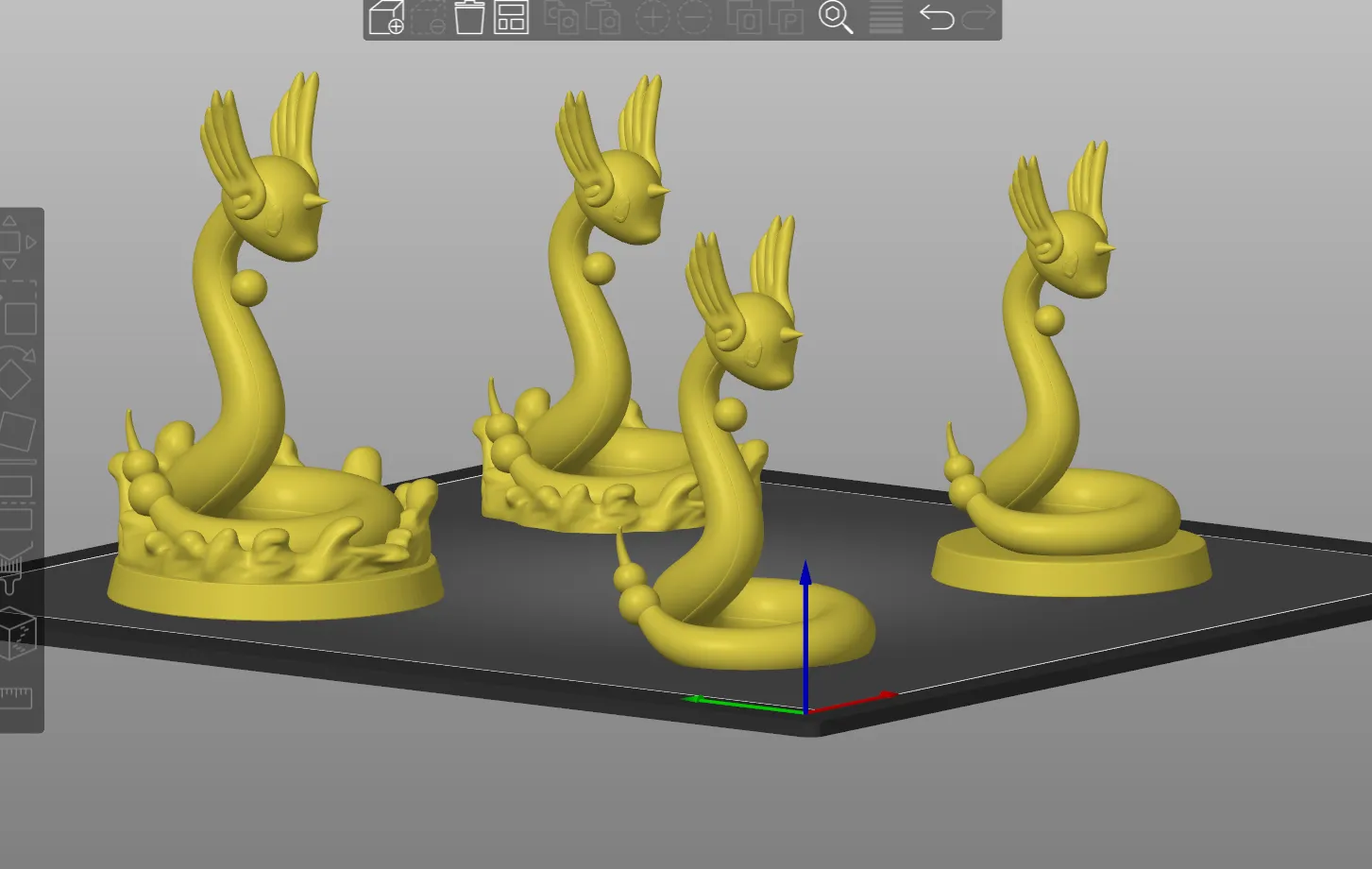The height and width of the screenshot is (869, 1372).
Task: Click the Split to objects icon
Action: pos(744,17)
